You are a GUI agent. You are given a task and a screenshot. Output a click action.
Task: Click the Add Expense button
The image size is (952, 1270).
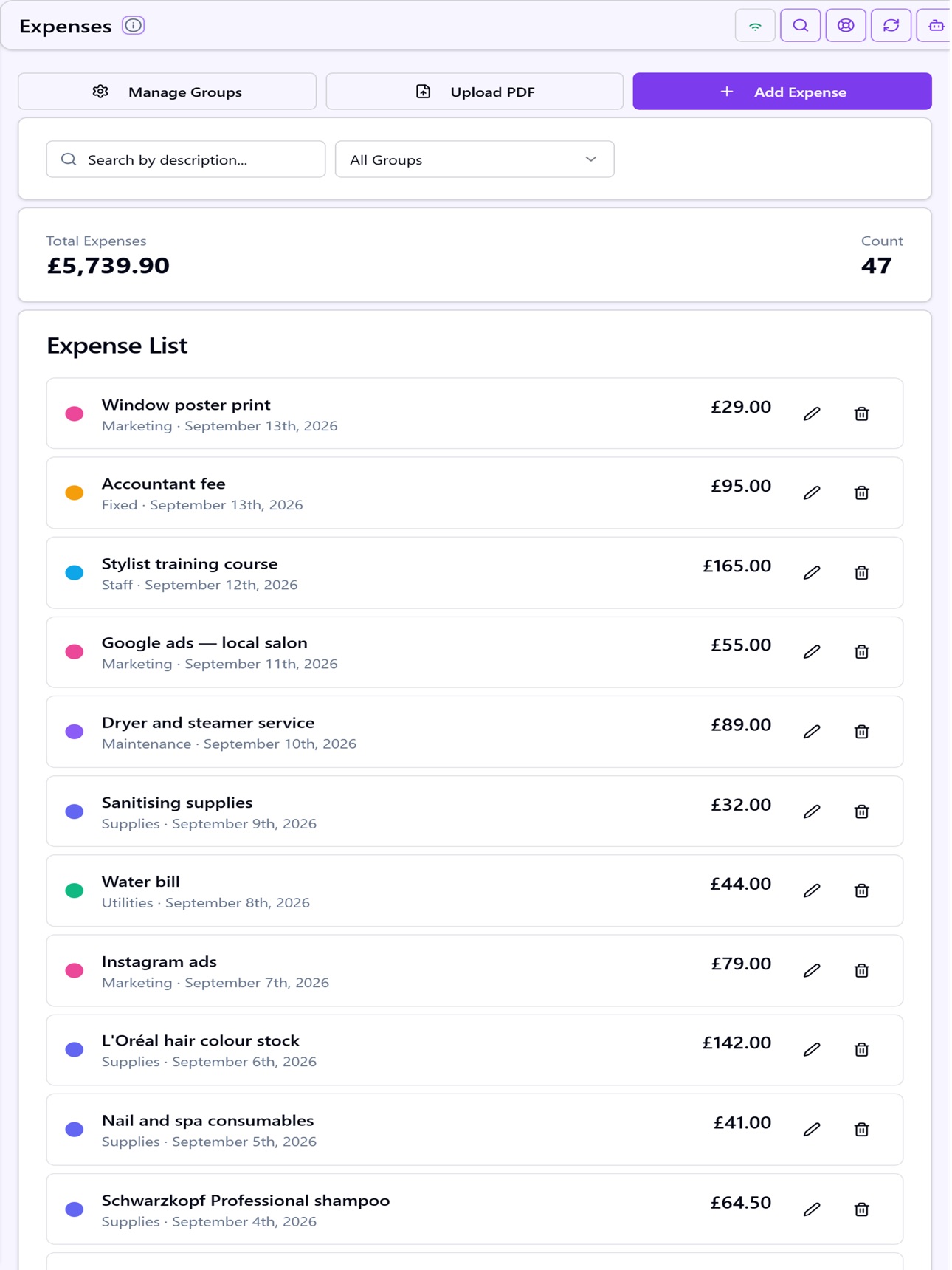point(782,92)
